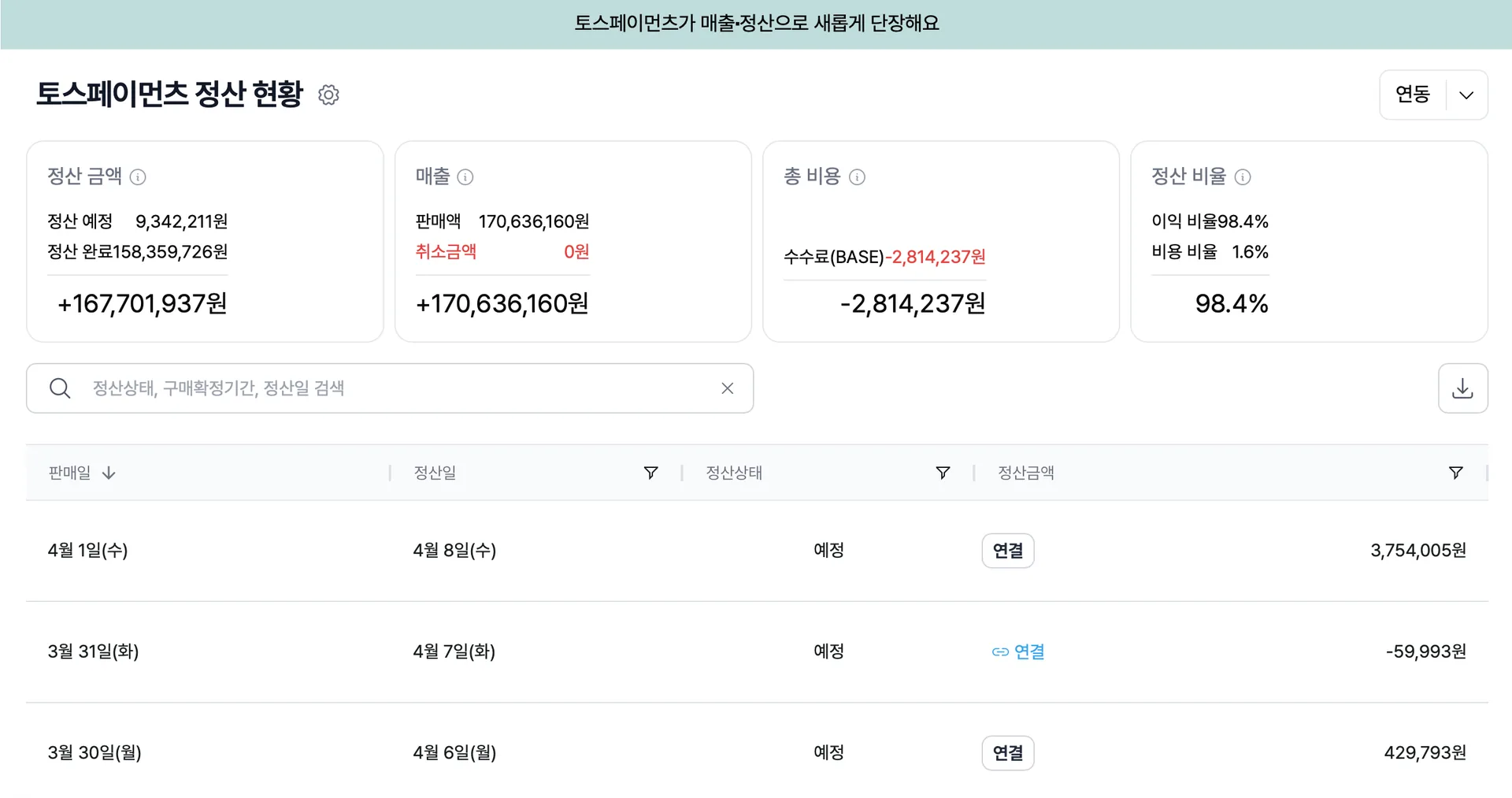Click amount -59,993원
This screenshot has height=798, width=1512.
[x=1426, y=651]
